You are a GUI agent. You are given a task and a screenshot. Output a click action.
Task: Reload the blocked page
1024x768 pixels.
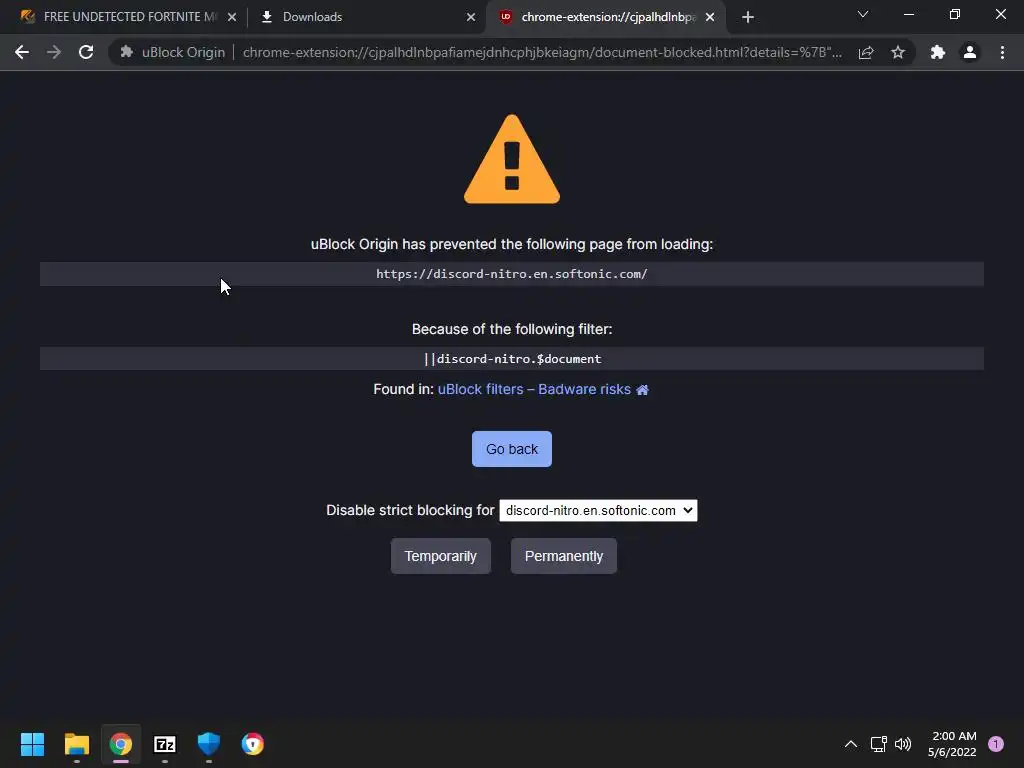pyautogui.click(x=86, y=52)
